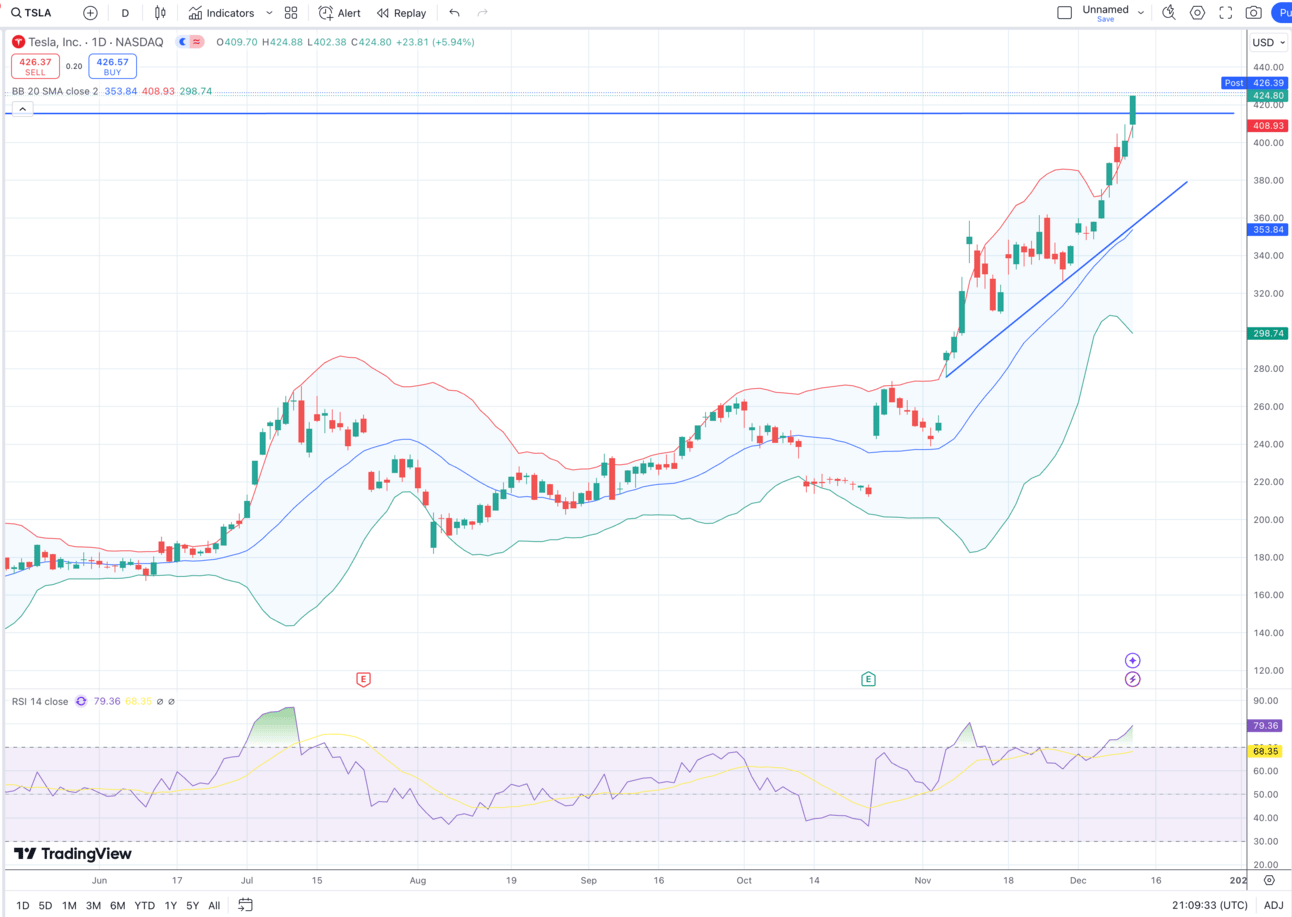
Task: Click the red data-status wave icon
Action: pyautogui.click(x=196, y=42)
